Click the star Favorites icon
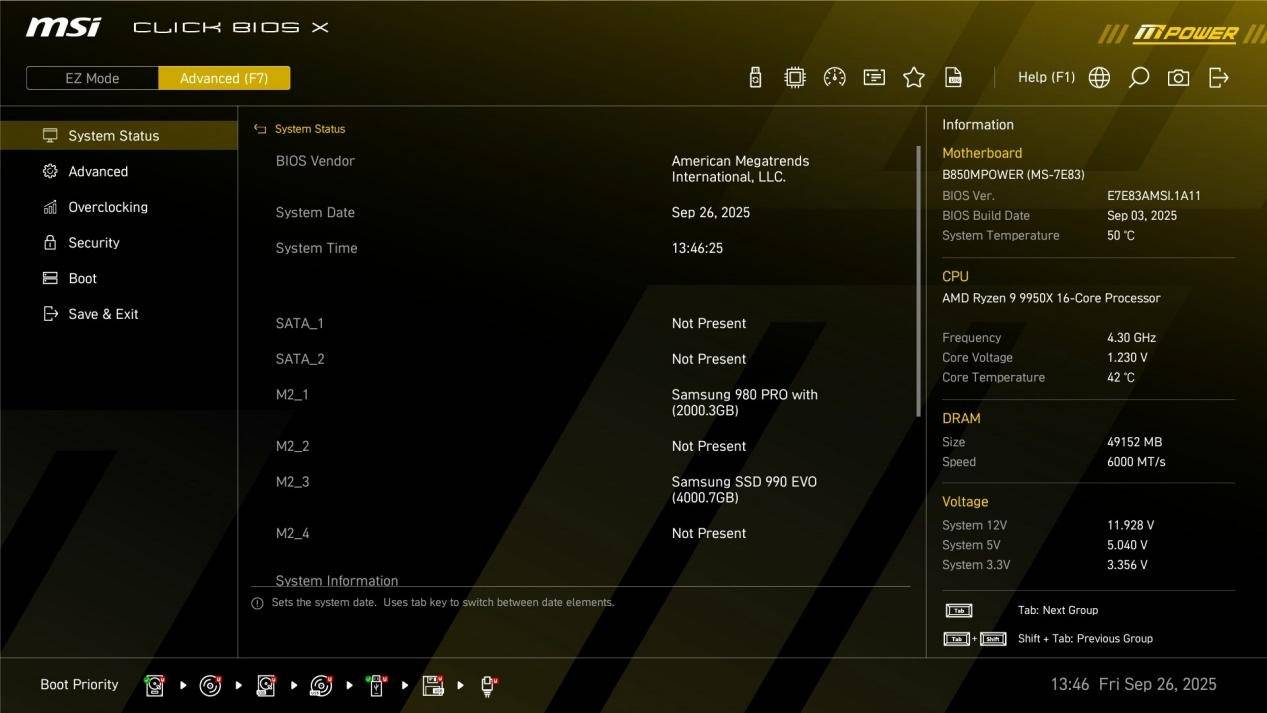 pos(914,78)
